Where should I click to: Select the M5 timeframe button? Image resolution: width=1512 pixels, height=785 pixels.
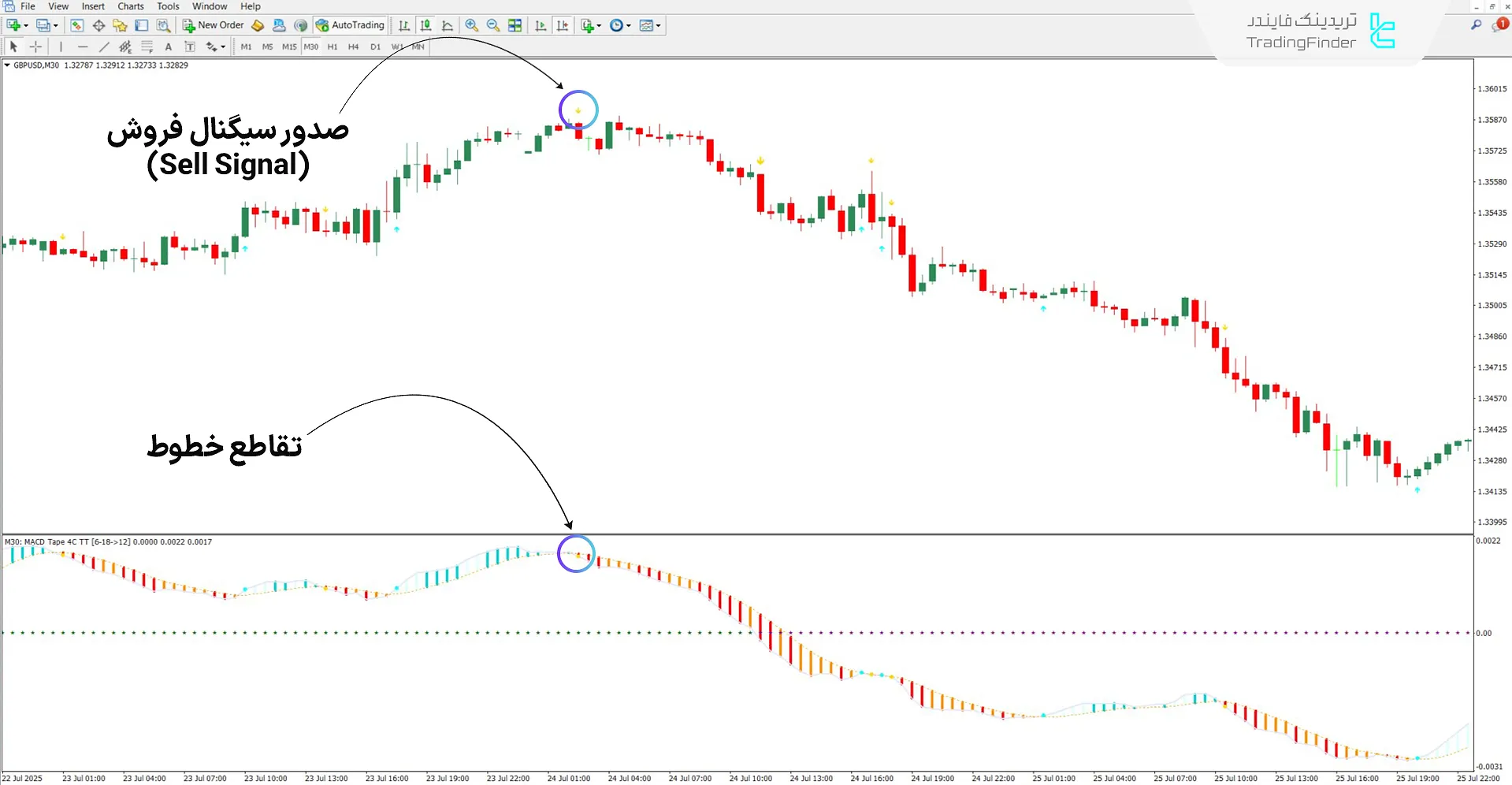click(x=267, y=47)
